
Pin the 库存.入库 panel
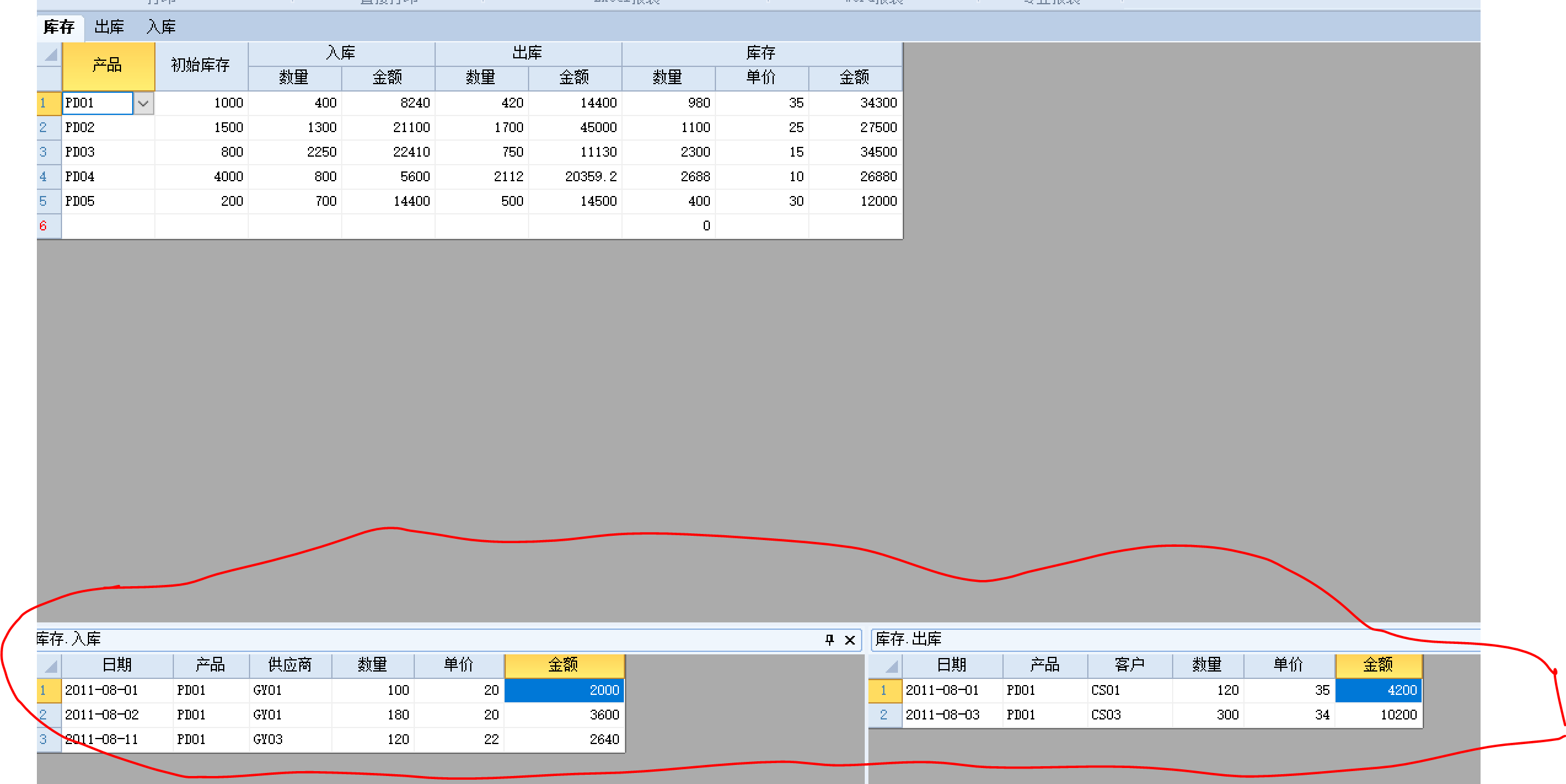pyautogui.click(x=829, y=640)
